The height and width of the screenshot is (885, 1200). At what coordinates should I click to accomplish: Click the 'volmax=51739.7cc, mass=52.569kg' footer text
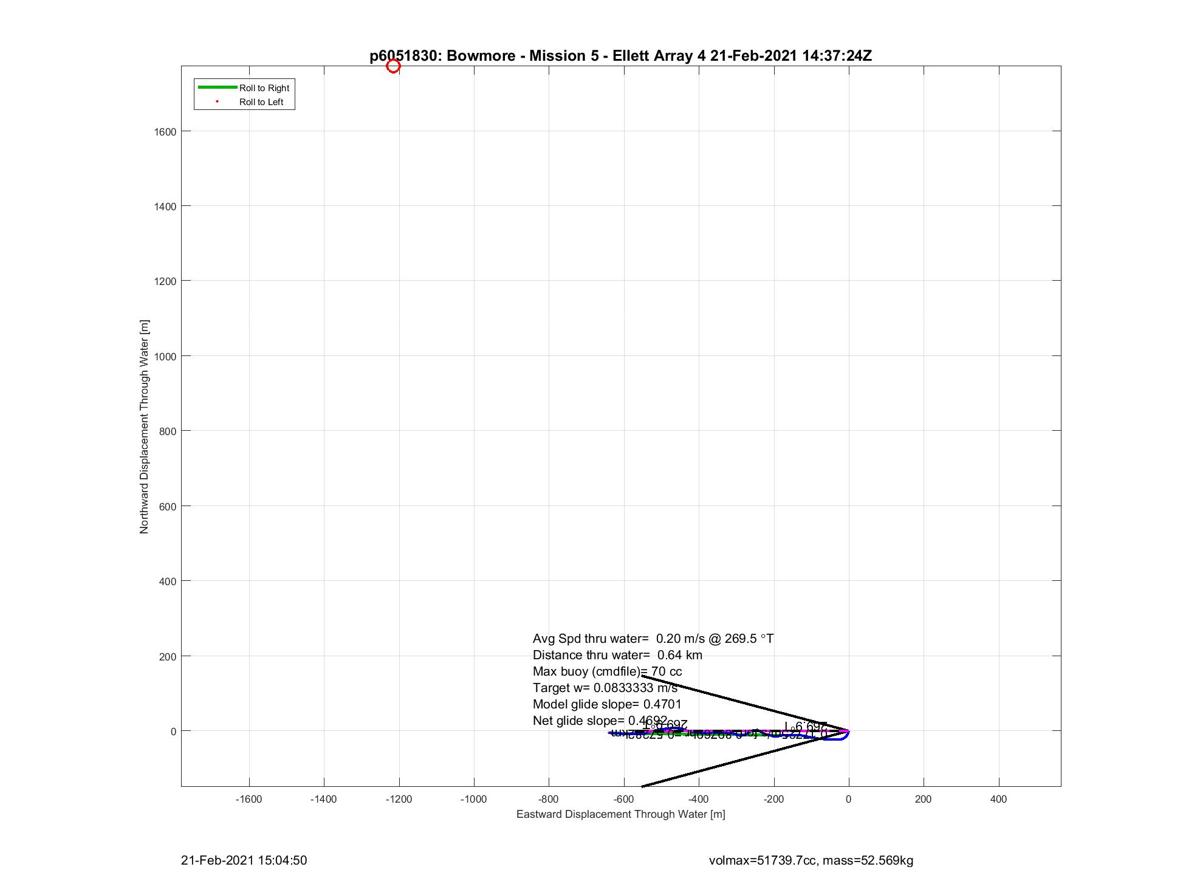[x=811, y=860]
